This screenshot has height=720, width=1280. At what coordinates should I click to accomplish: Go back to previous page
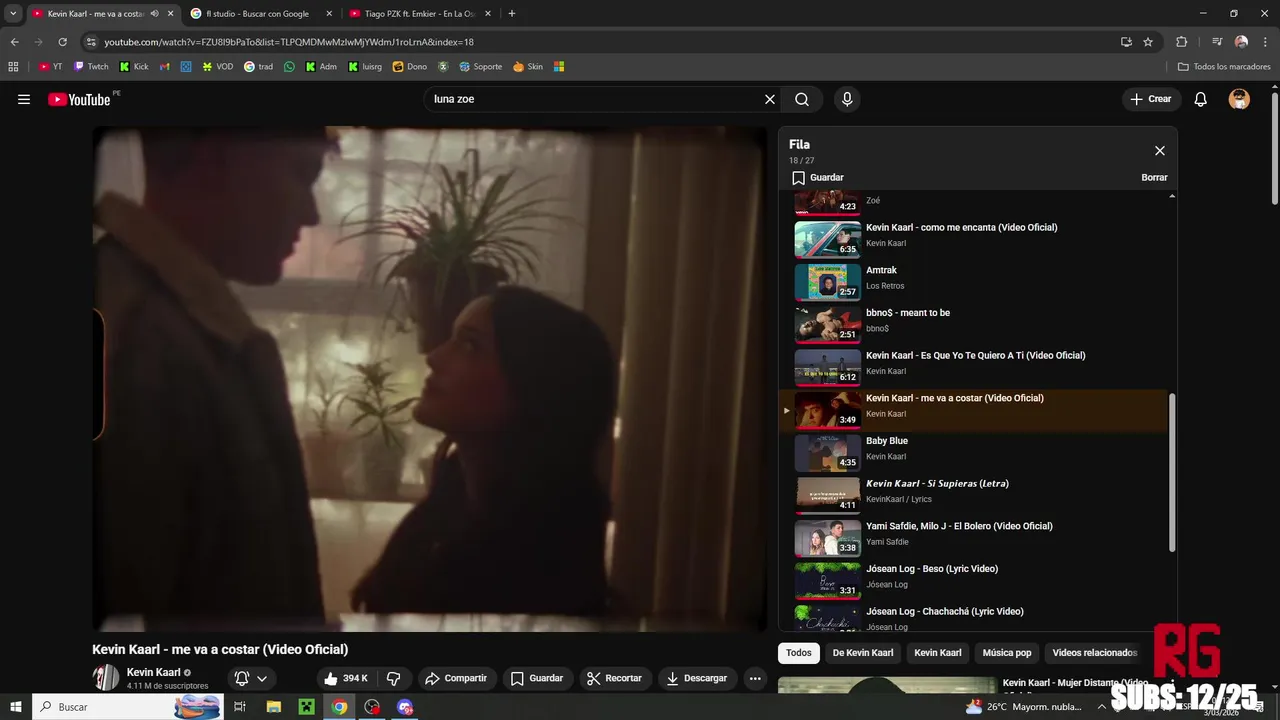[x=14, y=42]
